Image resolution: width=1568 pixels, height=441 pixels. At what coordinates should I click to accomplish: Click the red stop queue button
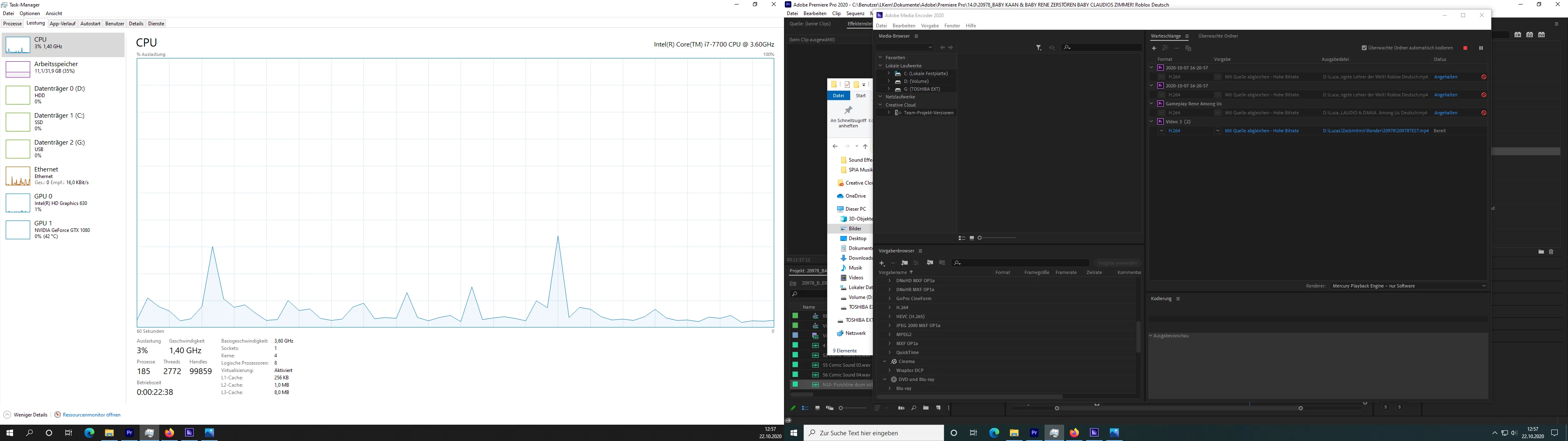point(1465,48)
